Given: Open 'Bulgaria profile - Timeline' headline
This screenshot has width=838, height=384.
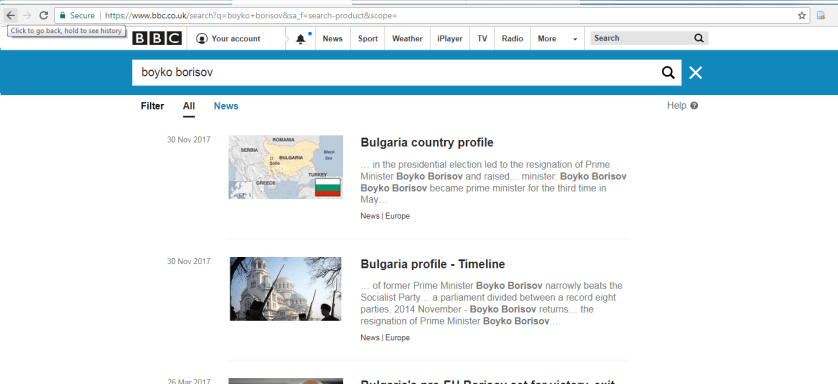Looking at the screenshot, I should (433, 264).
